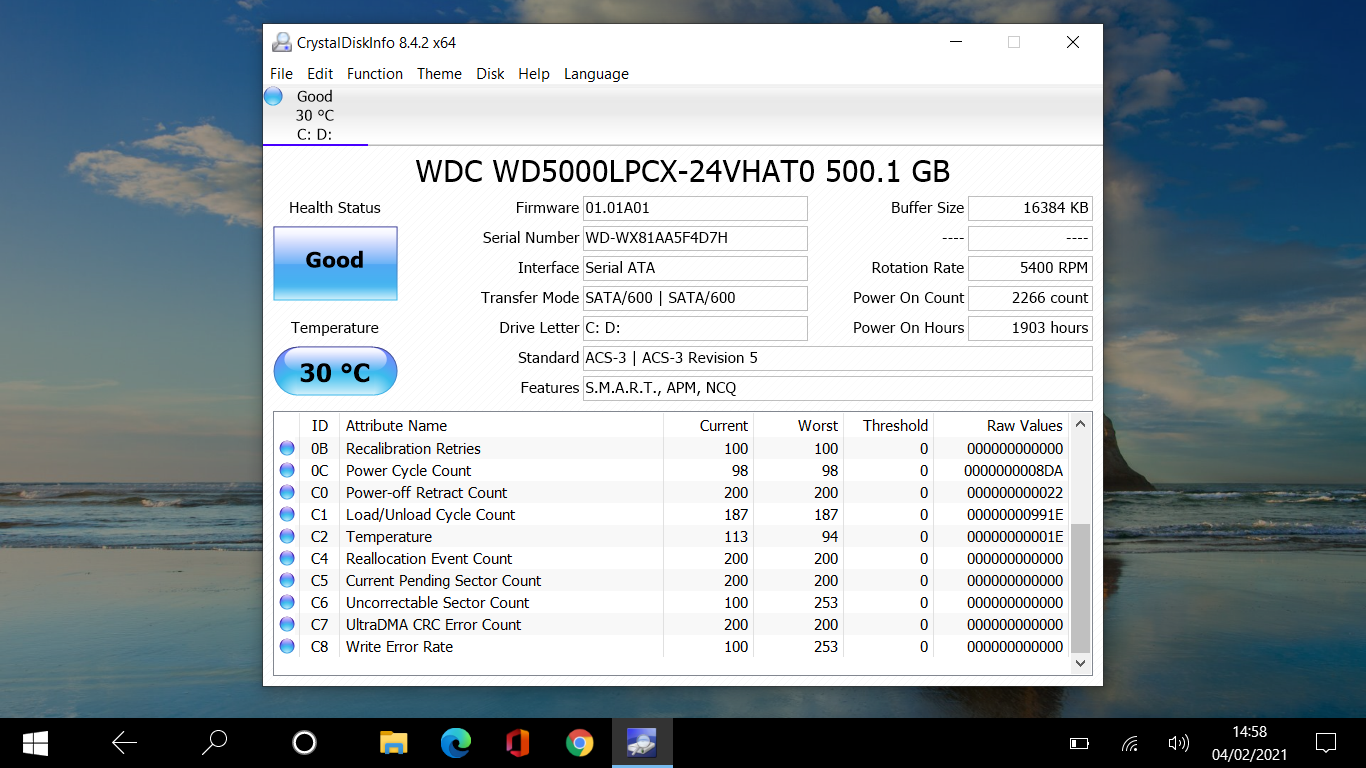Open the File menu

tap(282, 74)
